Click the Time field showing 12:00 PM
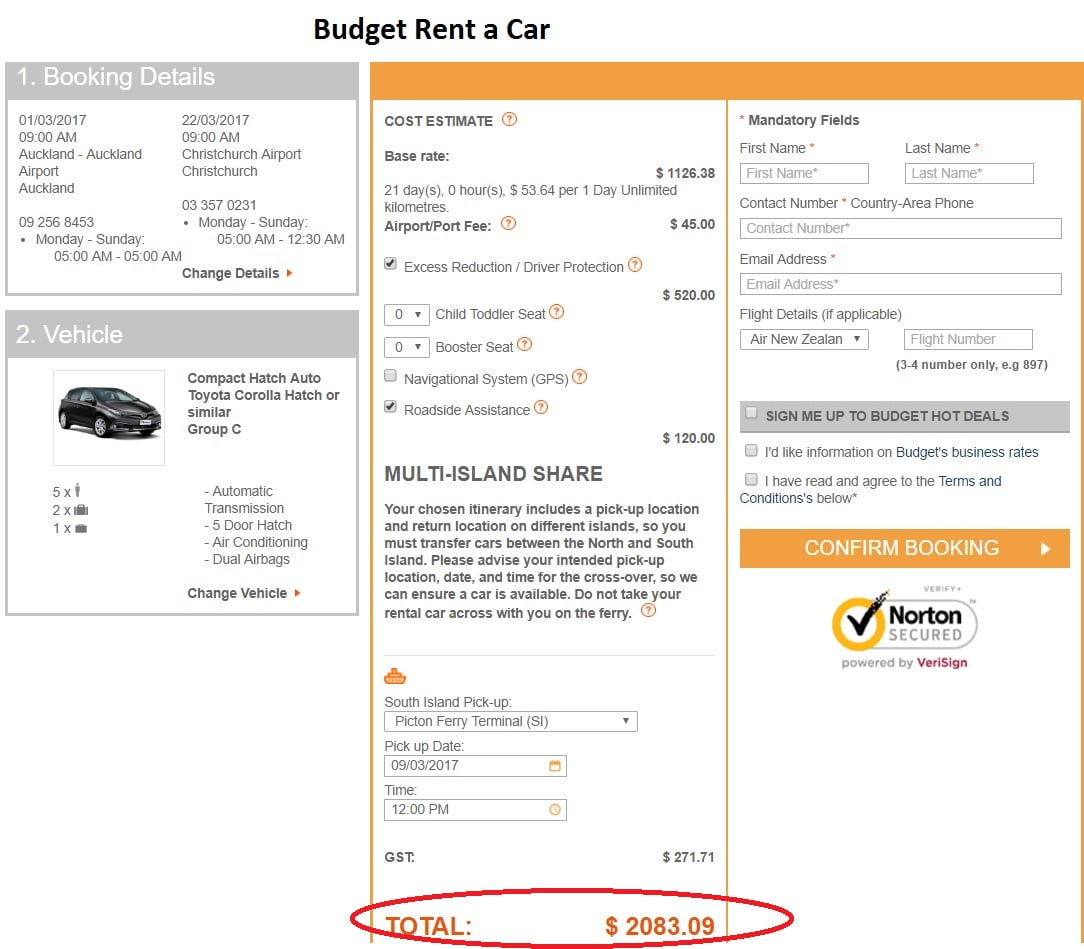This screenshot has height=949, width=1084. [475, 810]
